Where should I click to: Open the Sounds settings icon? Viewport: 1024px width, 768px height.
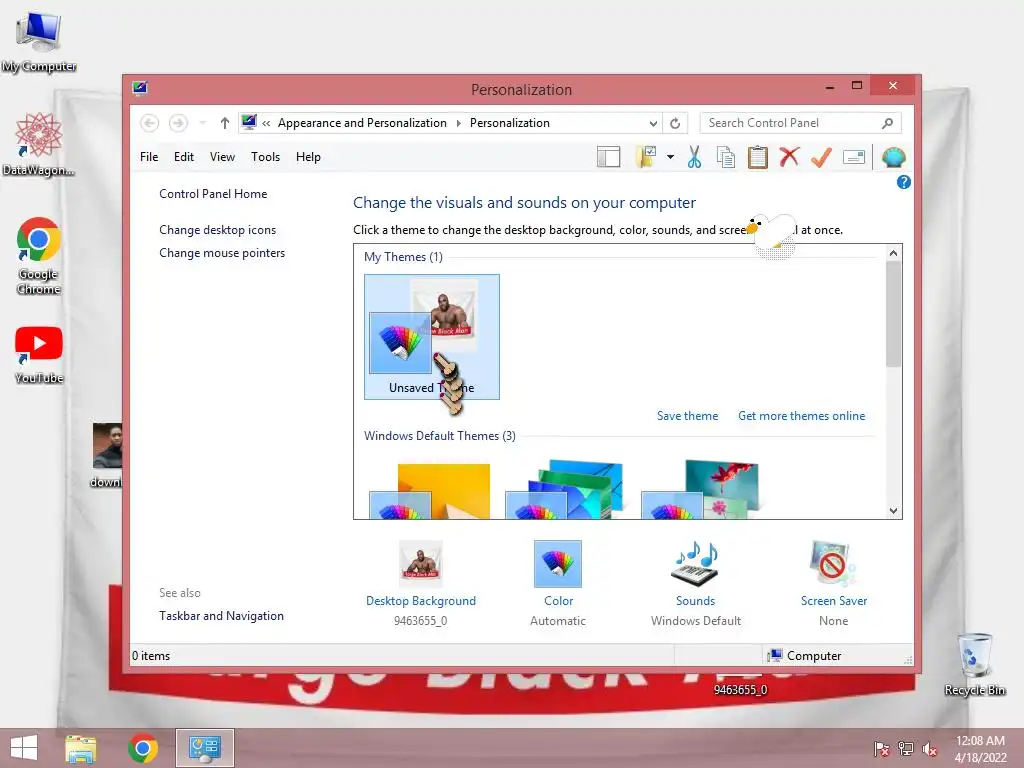pyautogui.click(x=696, y=564)
